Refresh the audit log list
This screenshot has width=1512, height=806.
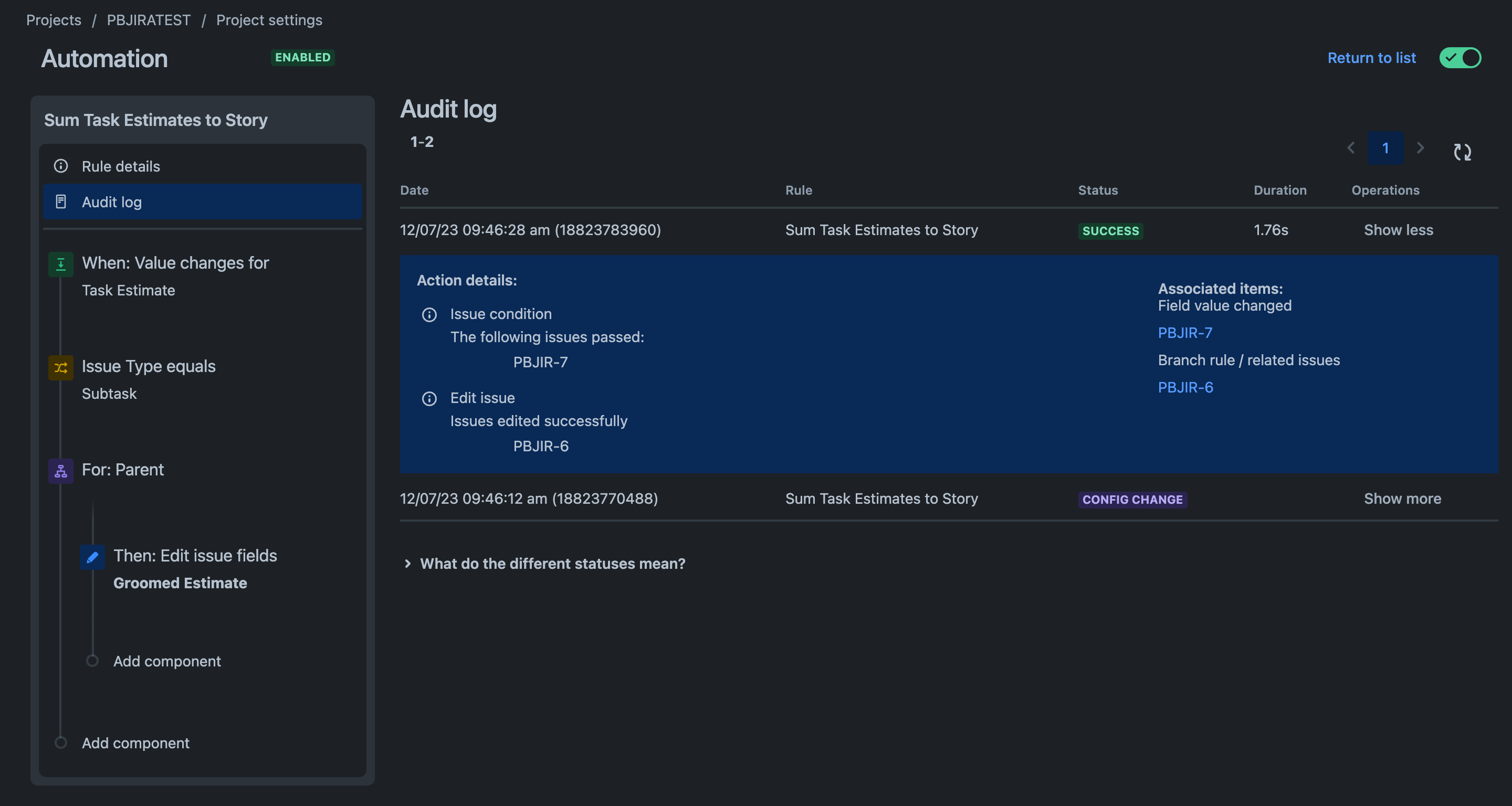click(x=1462, y=152)
